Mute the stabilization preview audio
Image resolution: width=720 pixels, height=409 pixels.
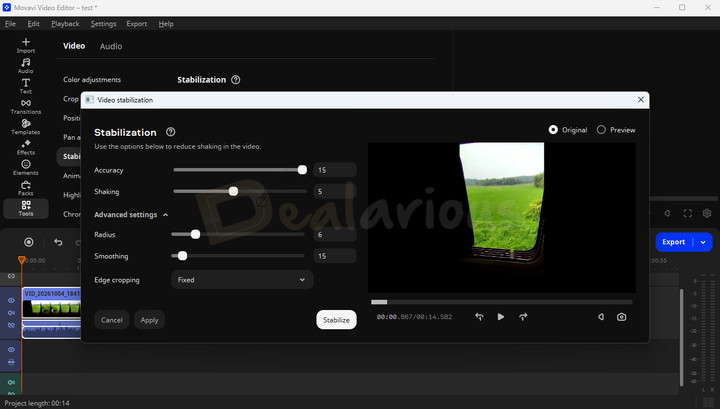(x=601, y=317)
